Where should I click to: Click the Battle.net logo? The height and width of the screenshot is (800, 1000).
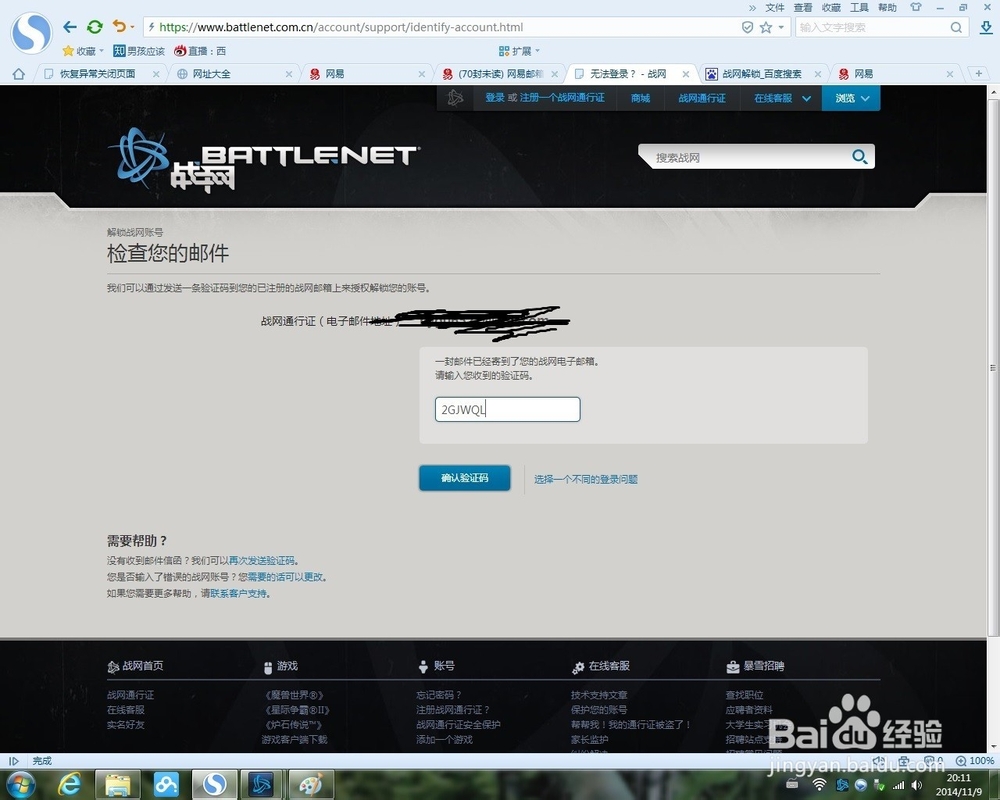[266, 160]
